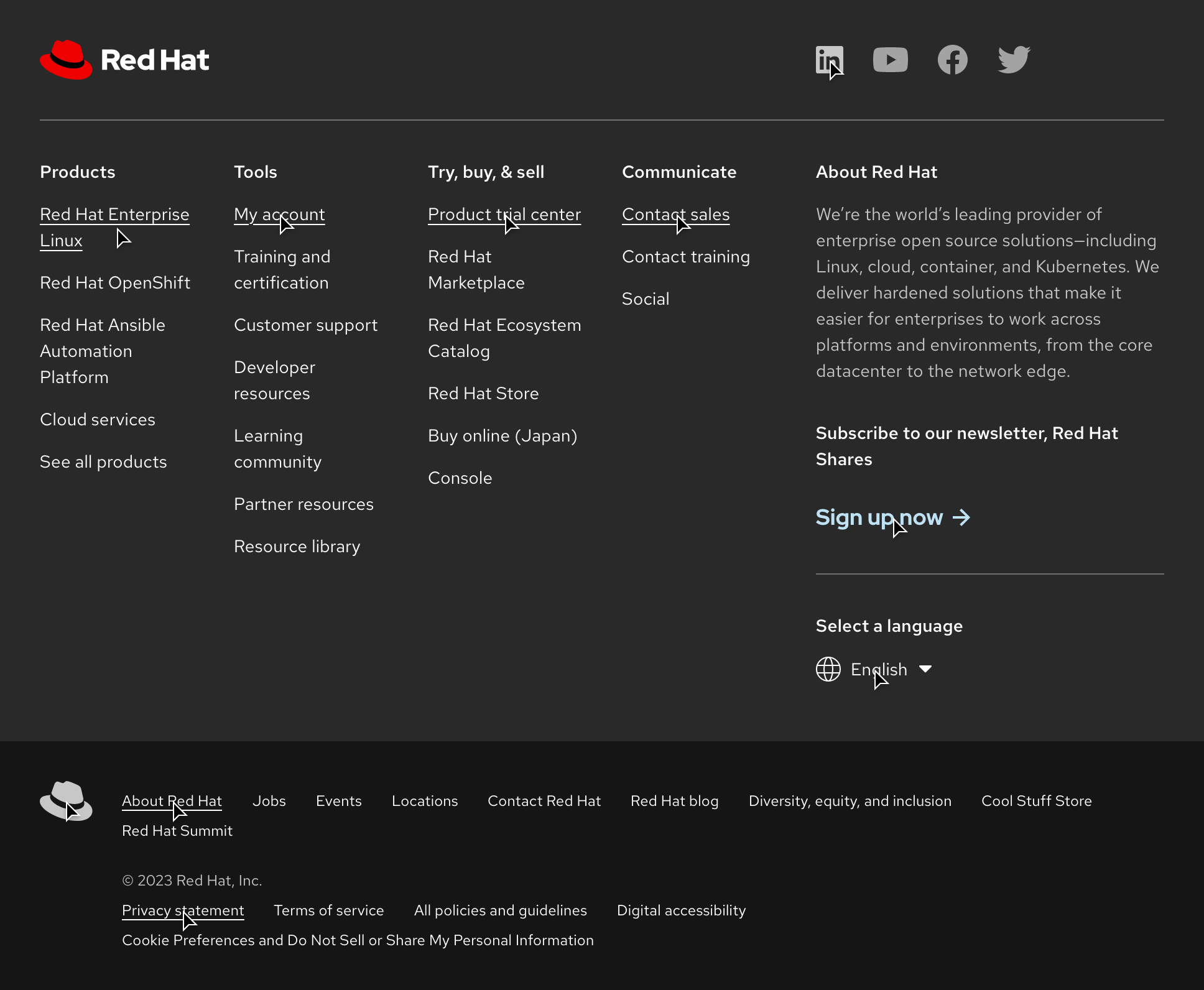Visit Red Hat's Facebook page
The height and width of the screenshot is (990, 1204).
(952, 59)
